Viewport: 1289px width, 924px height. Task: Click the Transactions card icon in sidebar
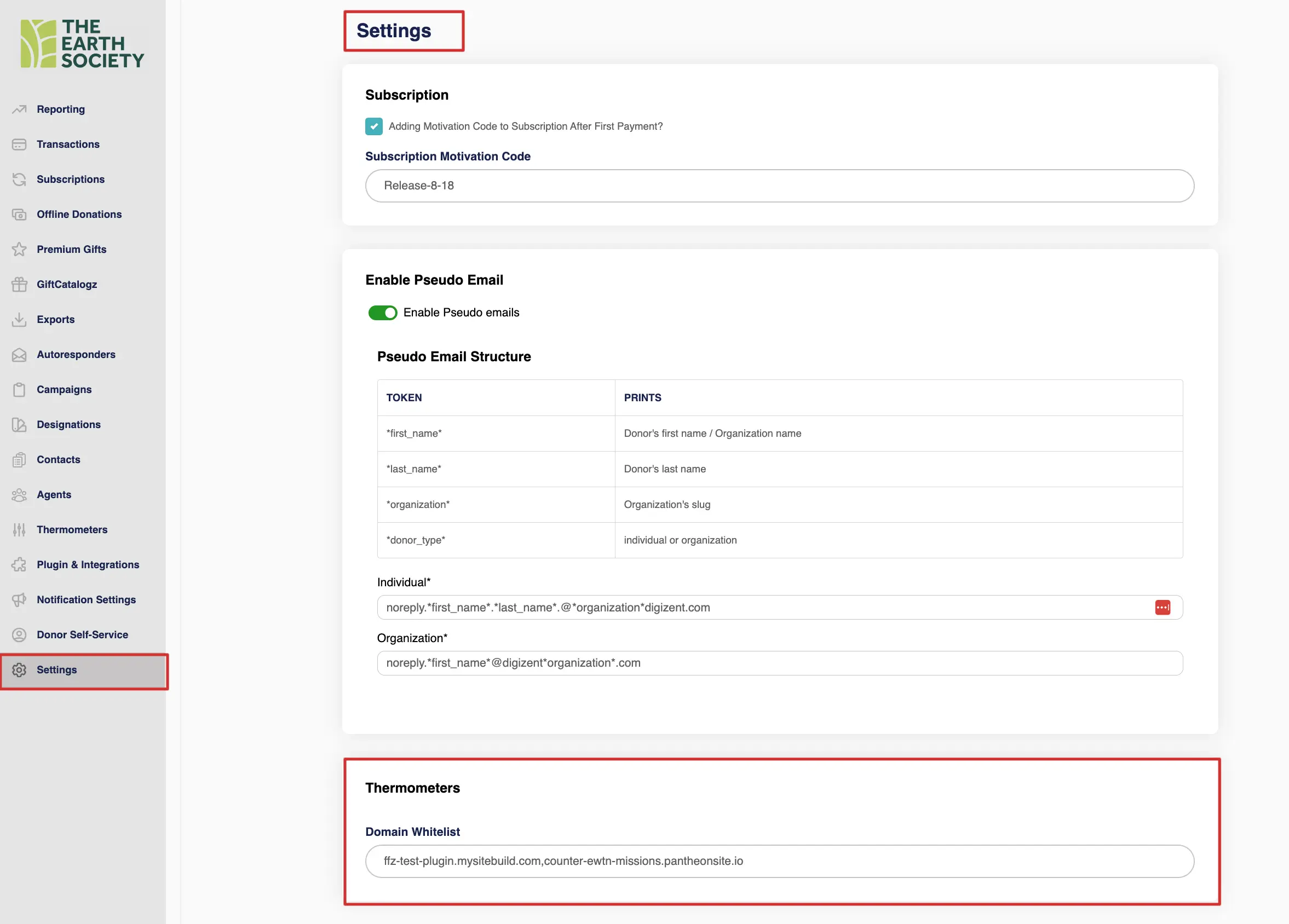(x=19, y=145)
